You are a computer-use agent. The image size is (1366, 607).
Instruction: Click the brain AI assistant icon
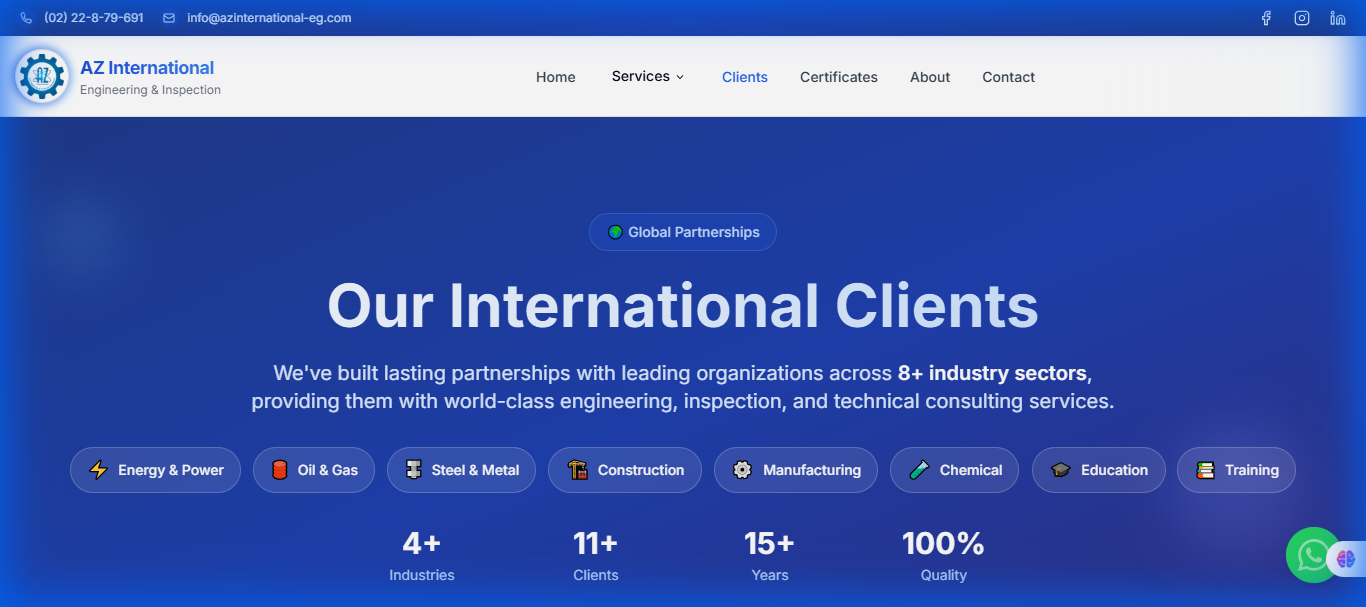coord(1345,559)
